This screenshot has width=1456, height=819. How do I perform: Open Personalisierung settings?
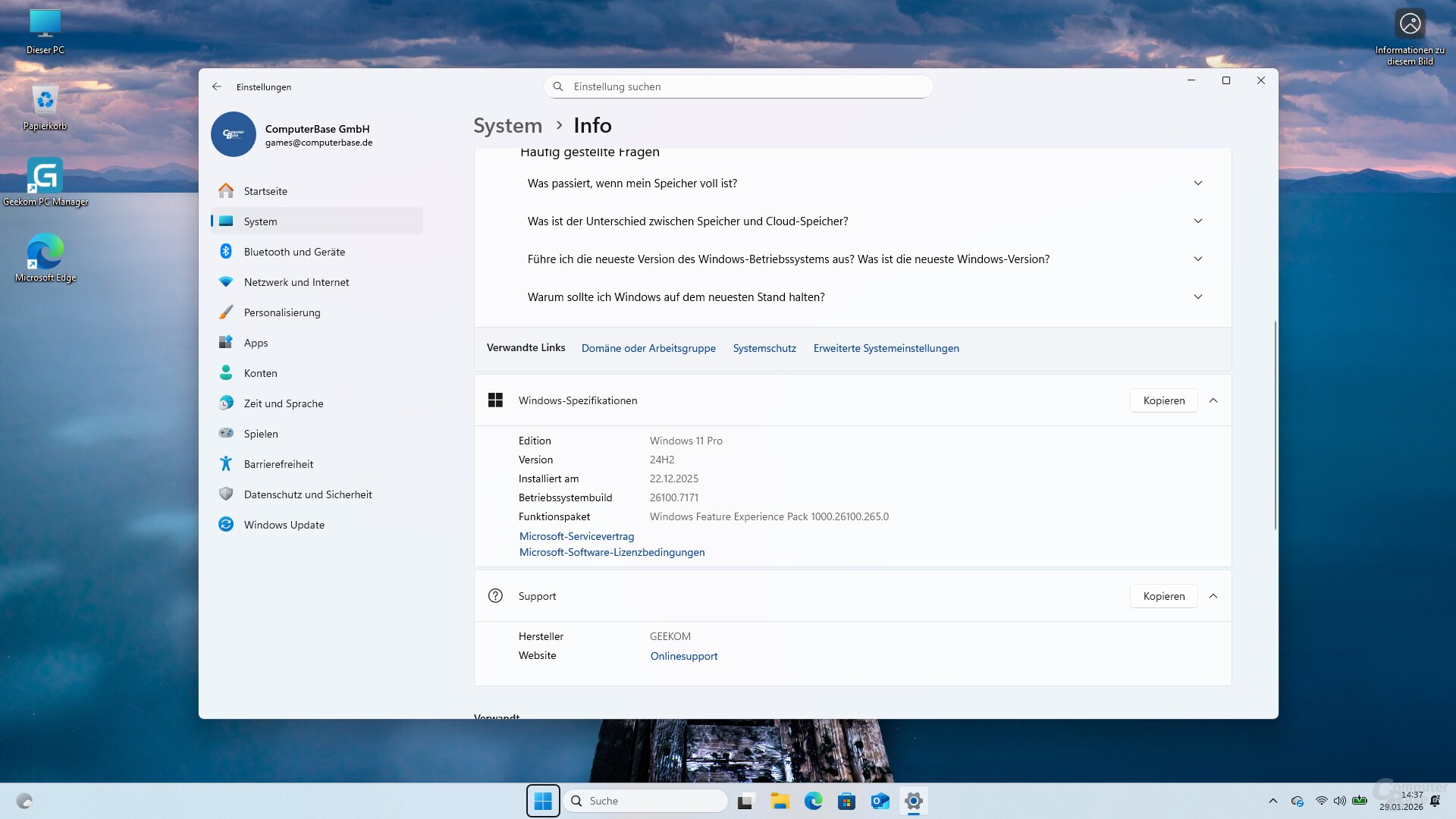281,312
